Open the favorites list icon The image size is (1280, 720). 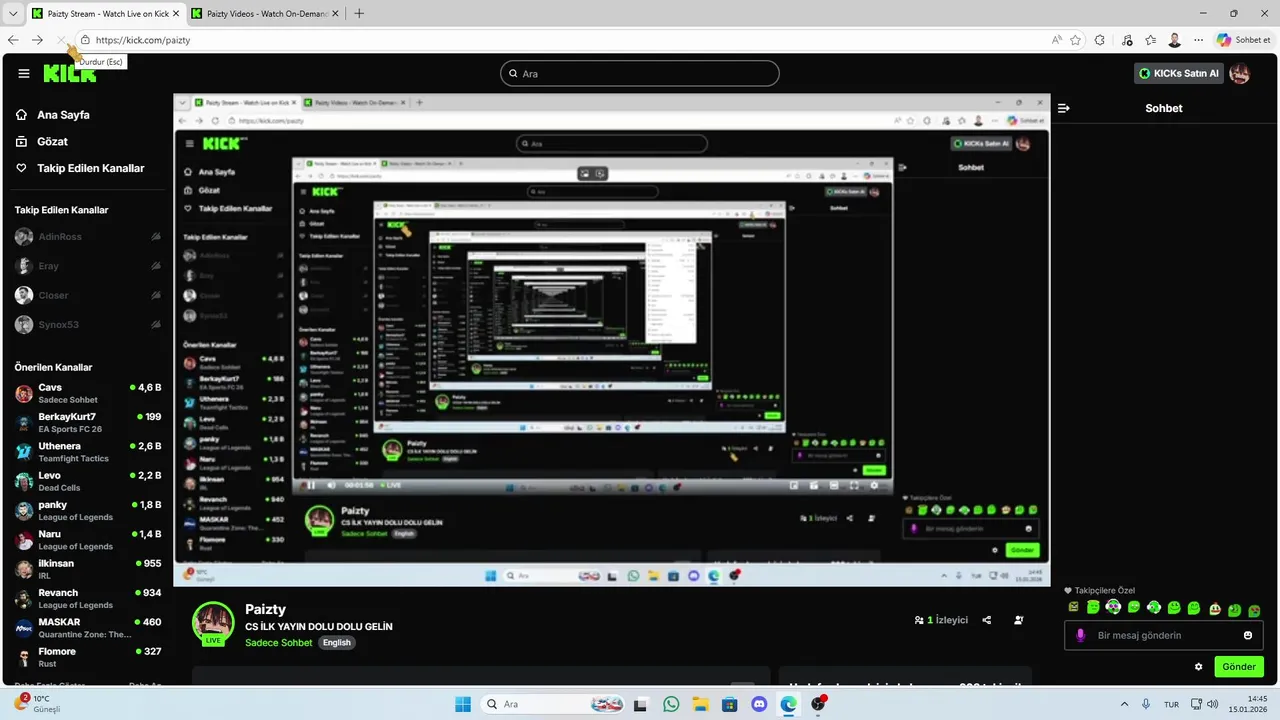pyautogui.click(x=1151, y=40)
